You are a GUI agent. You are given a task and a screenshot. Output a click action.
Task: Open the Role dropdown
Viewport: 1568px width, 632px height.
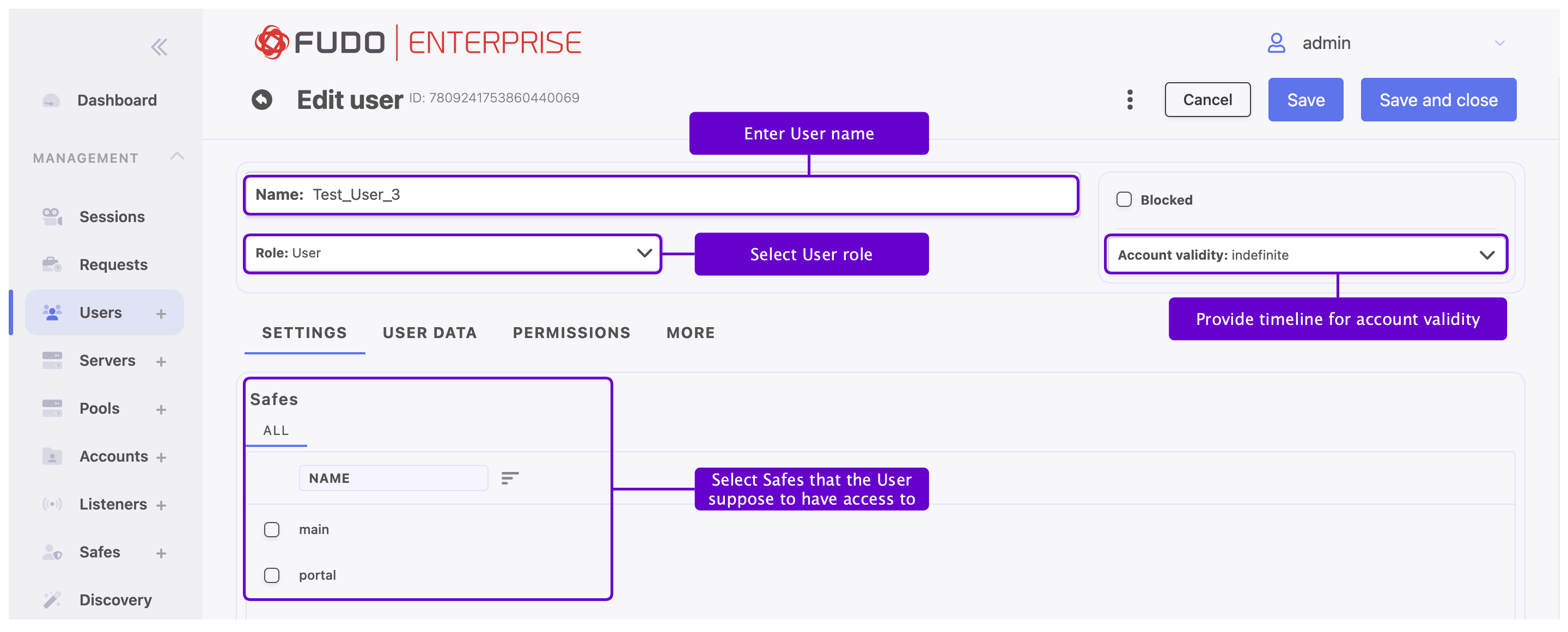click(x=644, y=253)
